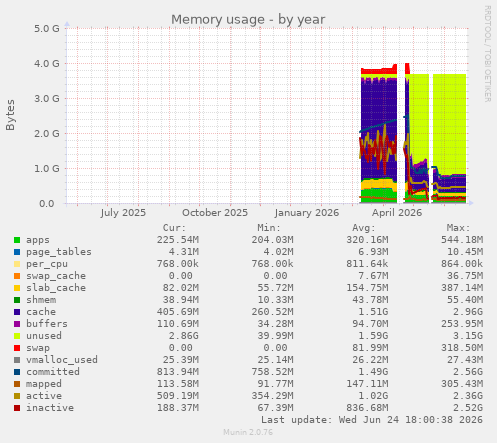Click the 'Memory usage - by year' title
497x443 pixels.
[248, 19]
